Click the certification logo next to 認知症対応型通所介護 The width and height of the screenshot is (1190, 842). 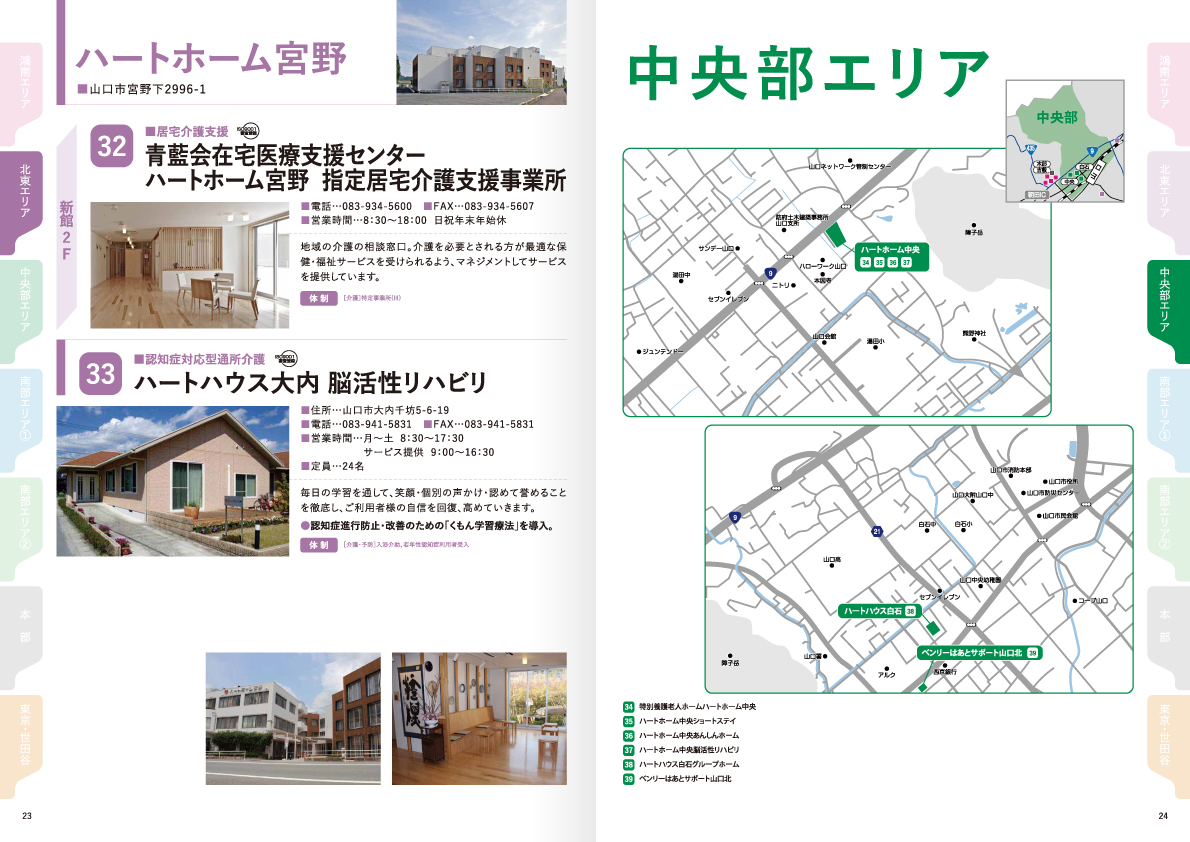(x=285, y=357)
